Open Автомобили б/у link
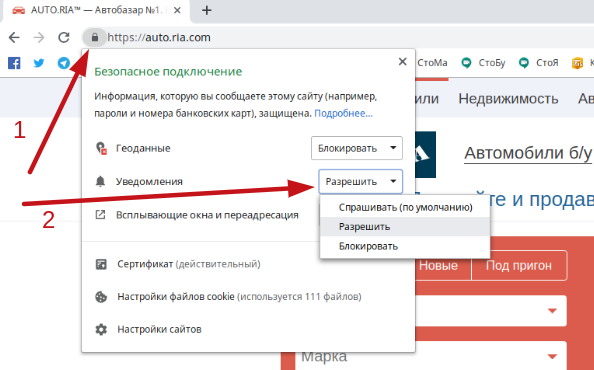This screenshot has height=370, width=594. point(528,153)
